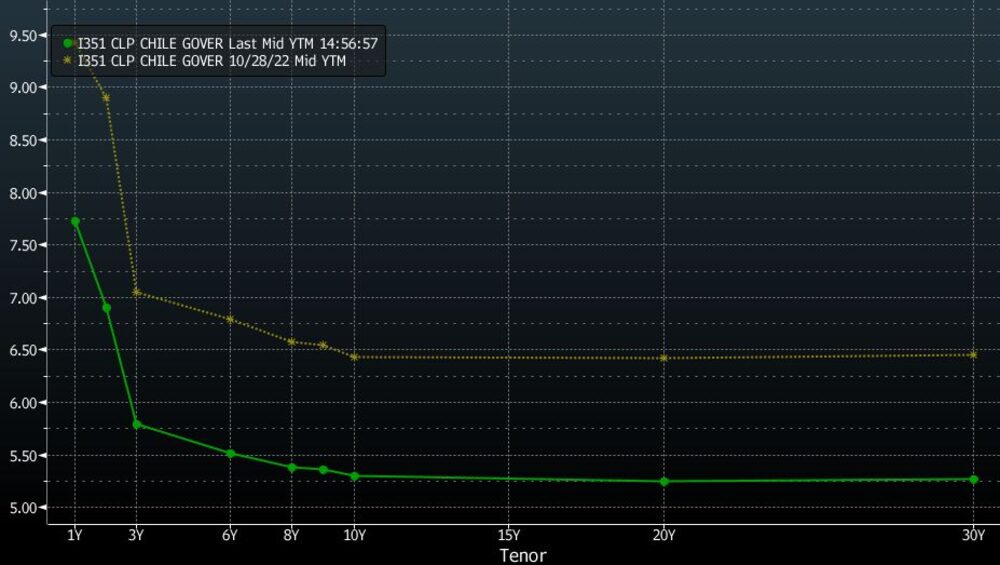The image size is (1000, 565).
Task: Click yellow dotted curve's 6Y point
Action: [x=230, y=319]
